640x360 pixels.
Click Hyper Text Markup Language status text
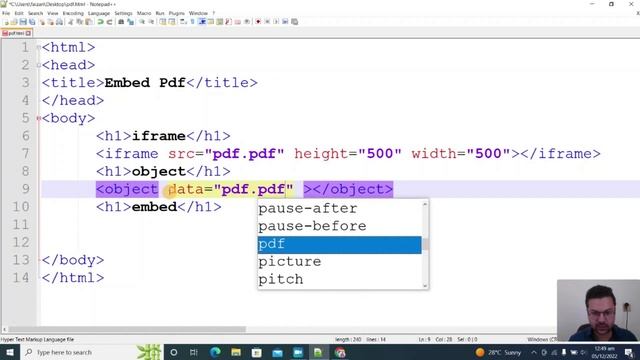(x=37, y=339)
